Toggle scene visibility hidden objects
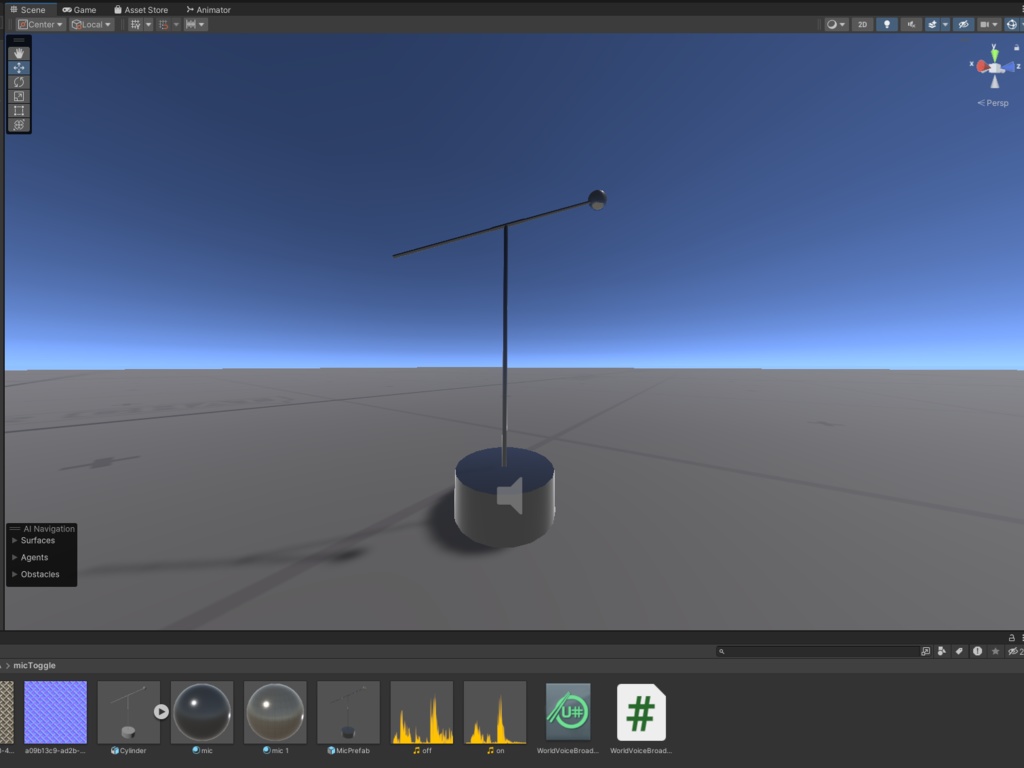Image resolution: width=1024 pixels, height=768 pixels. [x=963, y=24]
